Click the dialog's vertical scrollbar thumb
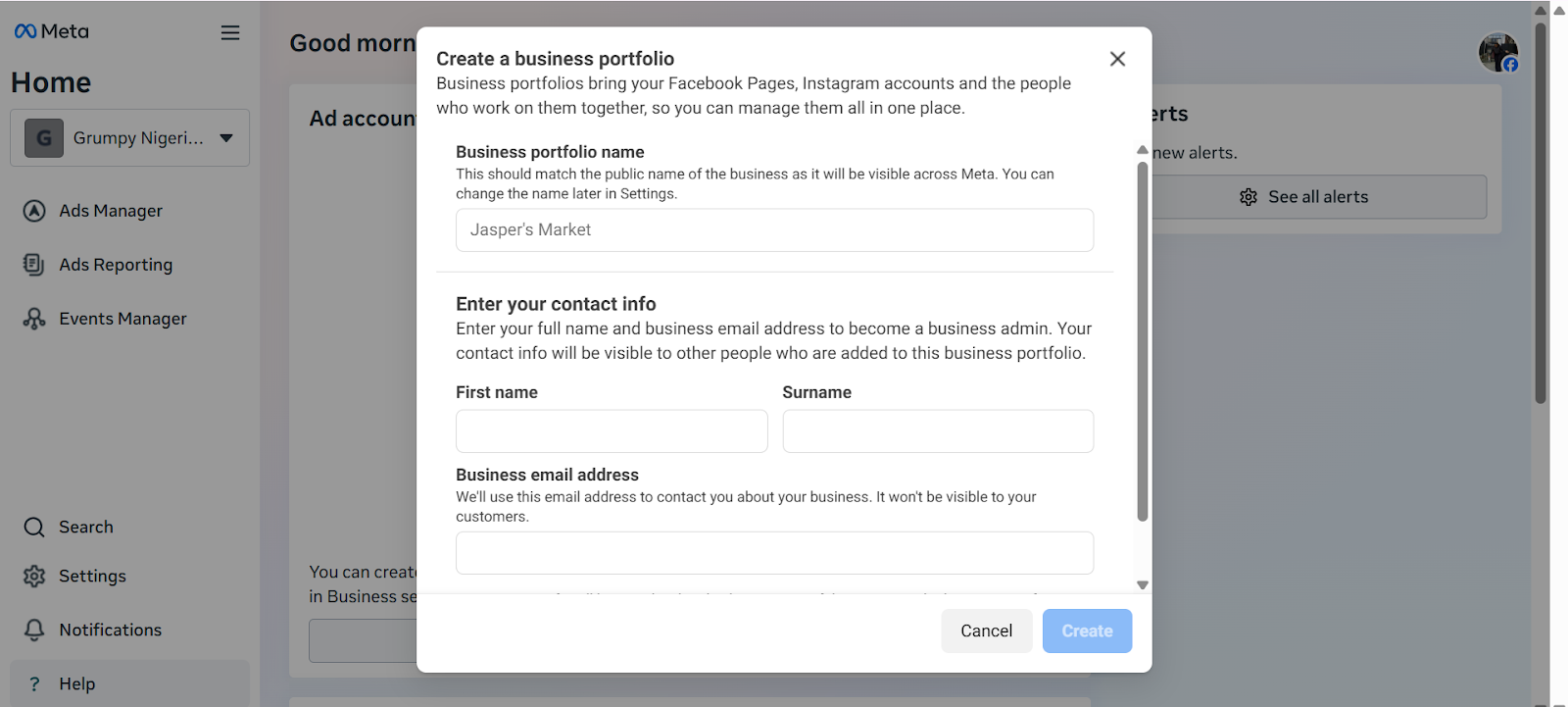The image size is (1568, 707). (x=1142, y=341)
